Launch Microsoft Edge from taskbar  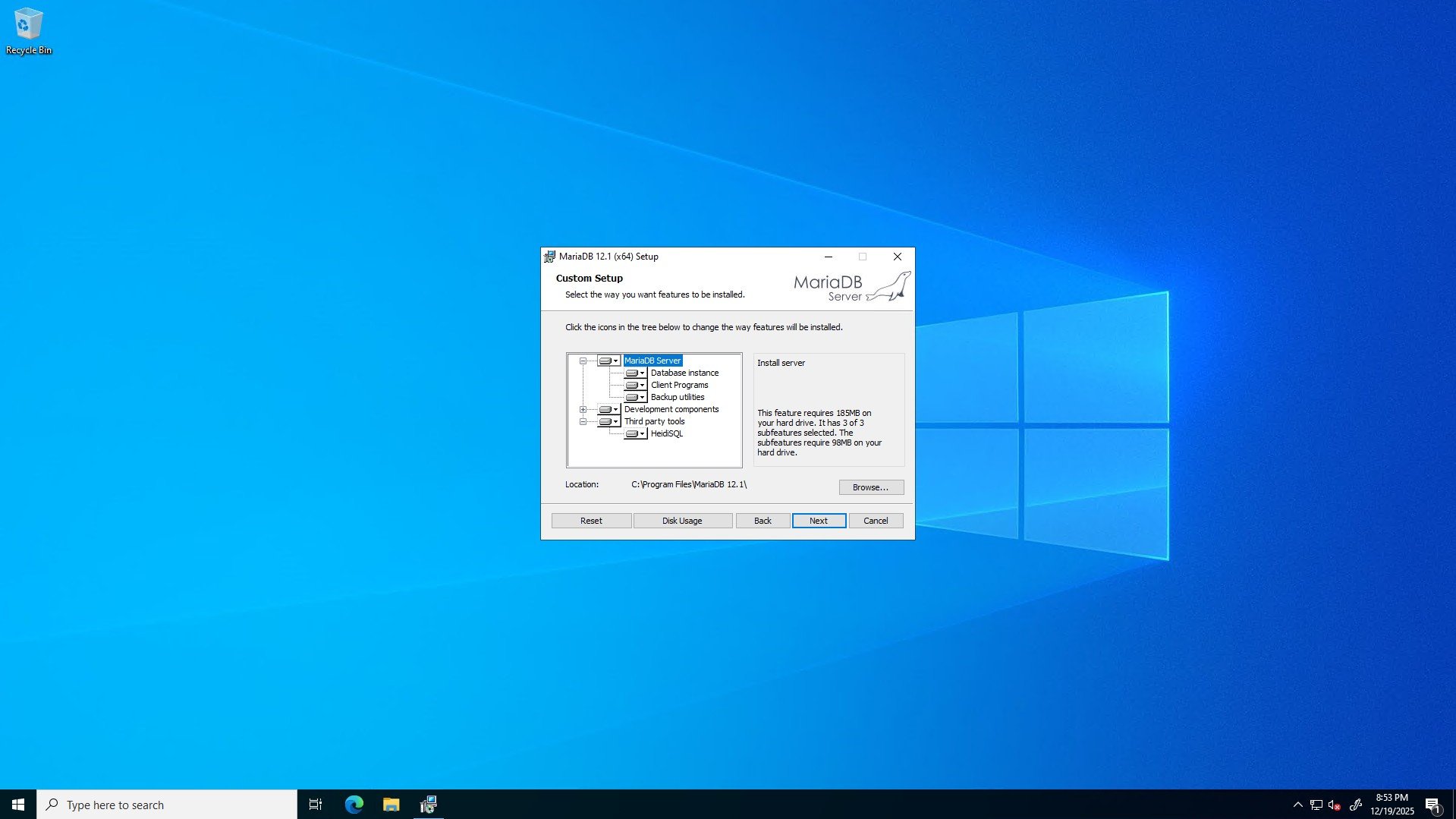354,805
